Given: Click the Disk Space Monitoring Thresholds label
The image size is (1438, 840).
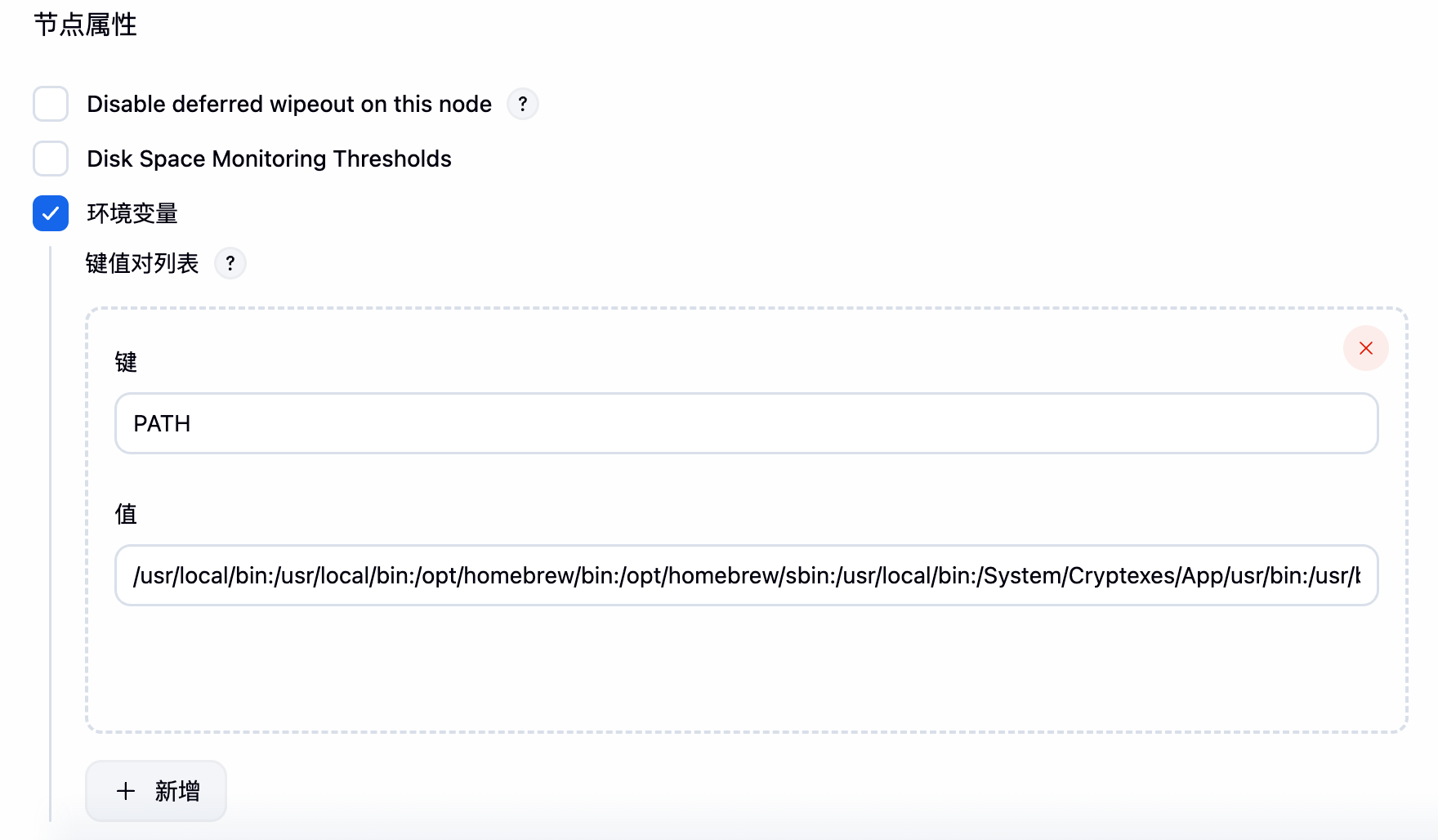Looking at the screenshot, I should click(x=269, y=159).
